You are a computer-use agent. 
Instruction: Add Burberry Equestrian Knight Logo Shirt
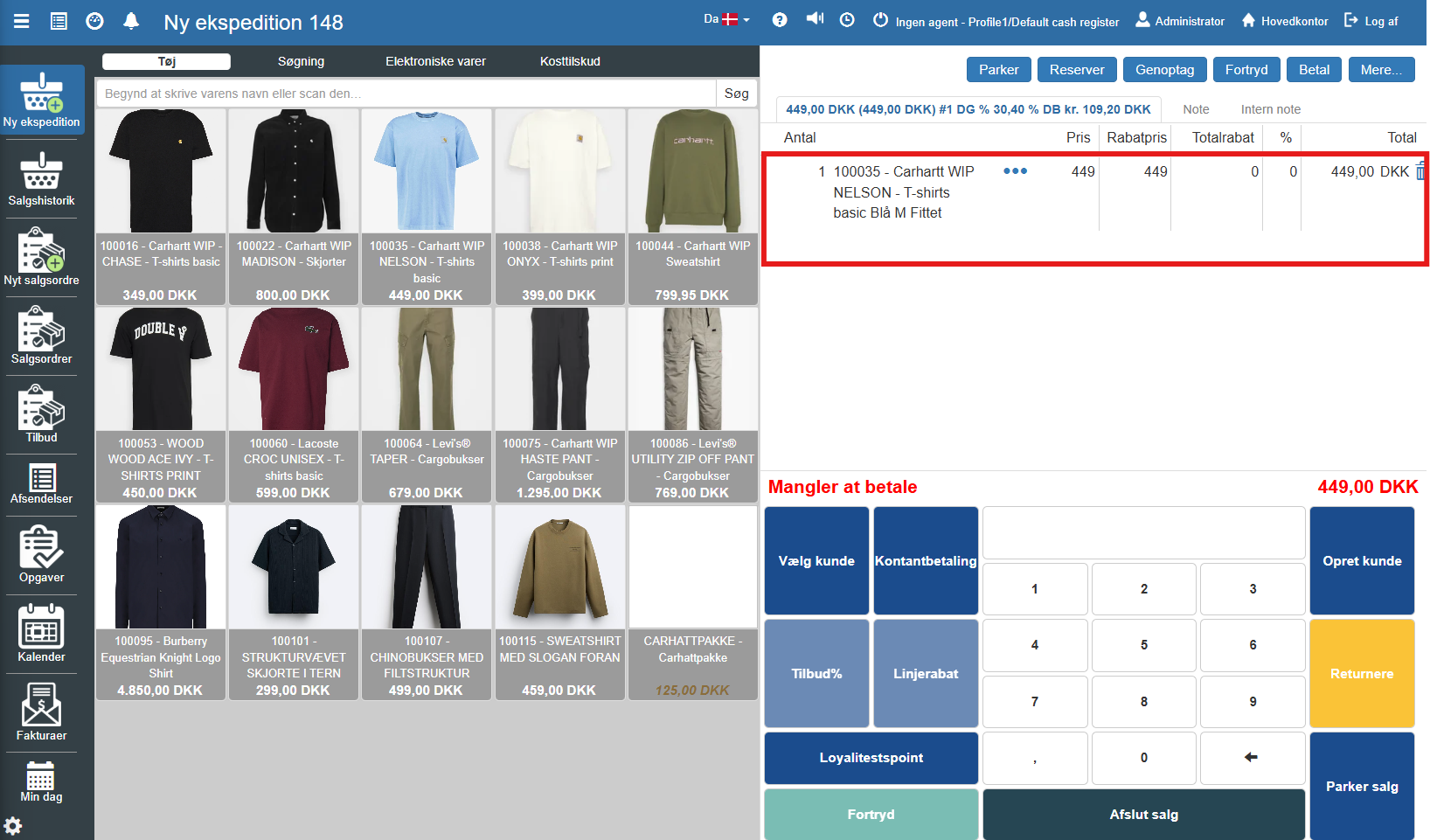161,602
